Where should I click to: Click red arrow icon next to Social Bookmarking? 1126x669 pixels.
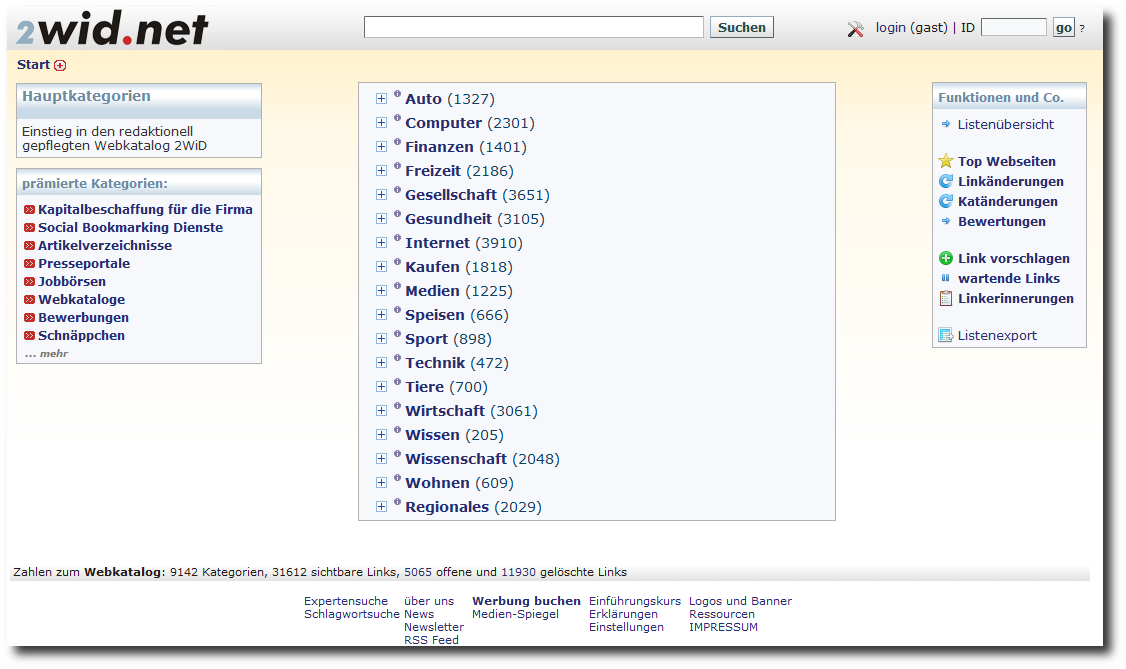[x=29, y=228]
